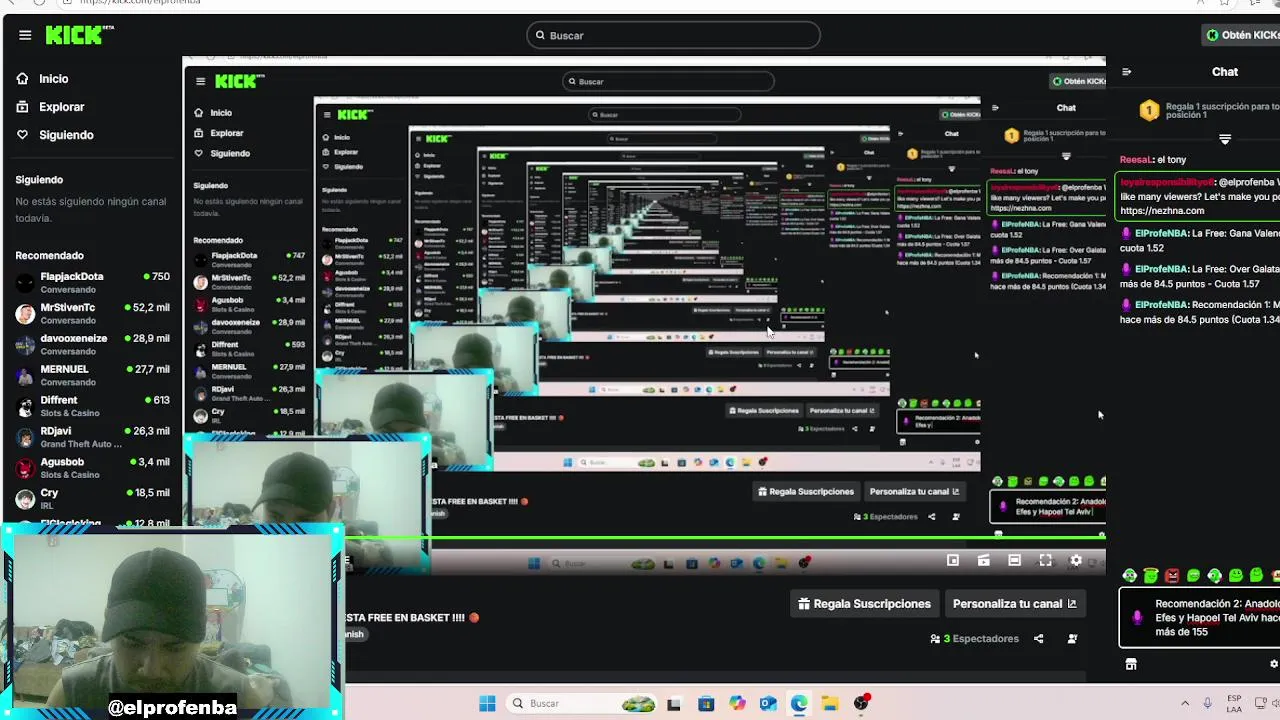Switch to Microsoft Edge on the bottom Windows taskbar
Viewport: 1280px width, 720px height.
pos(799,704)
